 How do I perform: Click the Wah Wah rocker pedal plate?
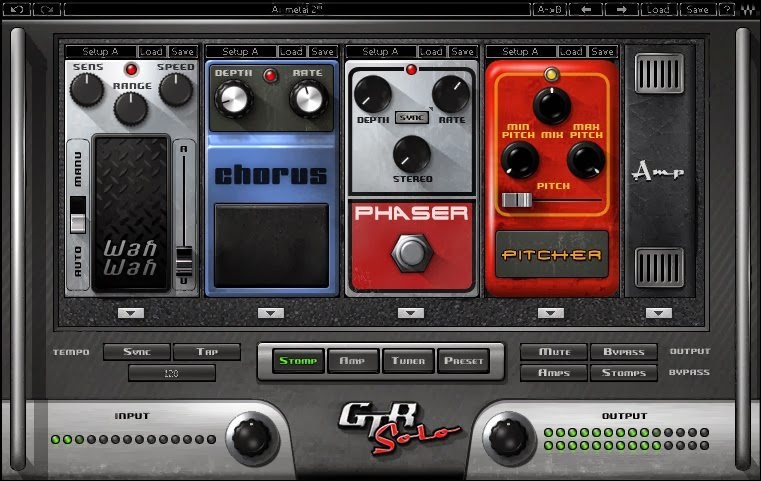click(x=131, y=214)
